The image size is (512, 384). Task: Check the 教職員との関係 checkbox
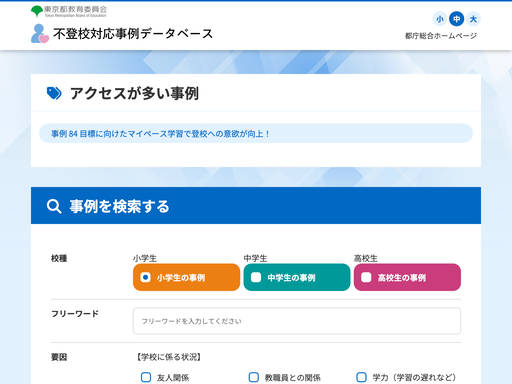(x=254, y=377)
